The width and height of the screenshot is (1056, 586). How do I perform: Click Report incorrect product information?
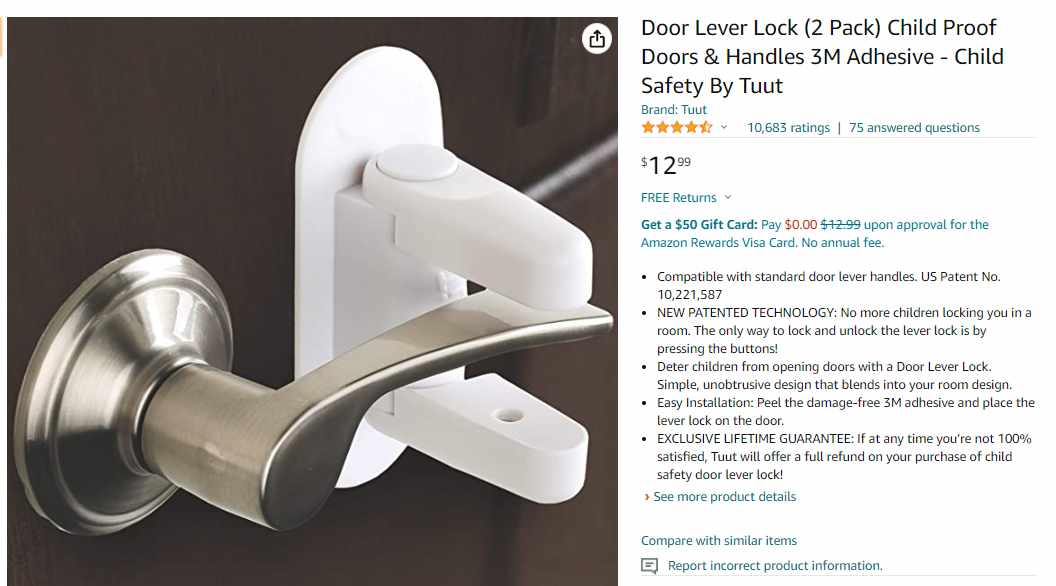[774, 566]
